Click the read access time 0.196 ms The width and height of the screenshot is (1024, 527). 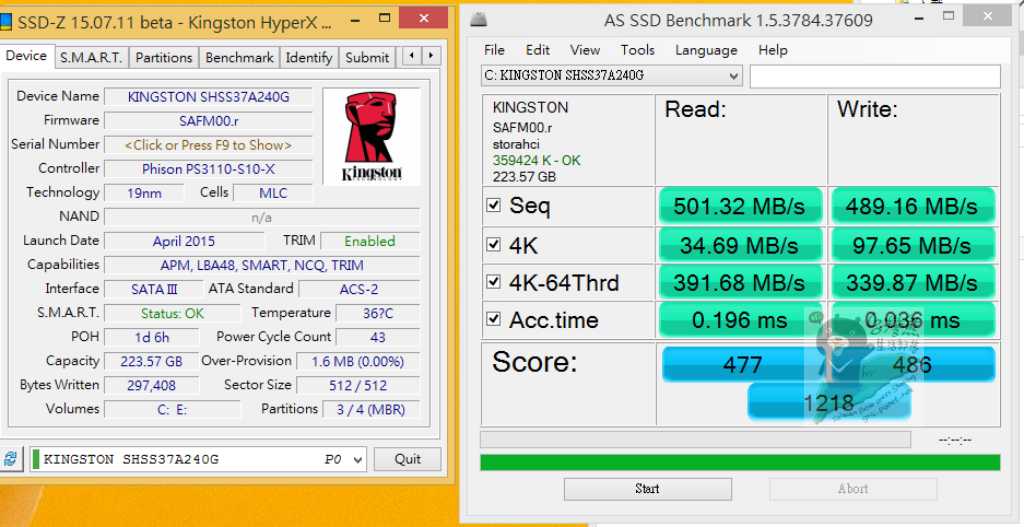pyautogui.click(x=740, y=320)
